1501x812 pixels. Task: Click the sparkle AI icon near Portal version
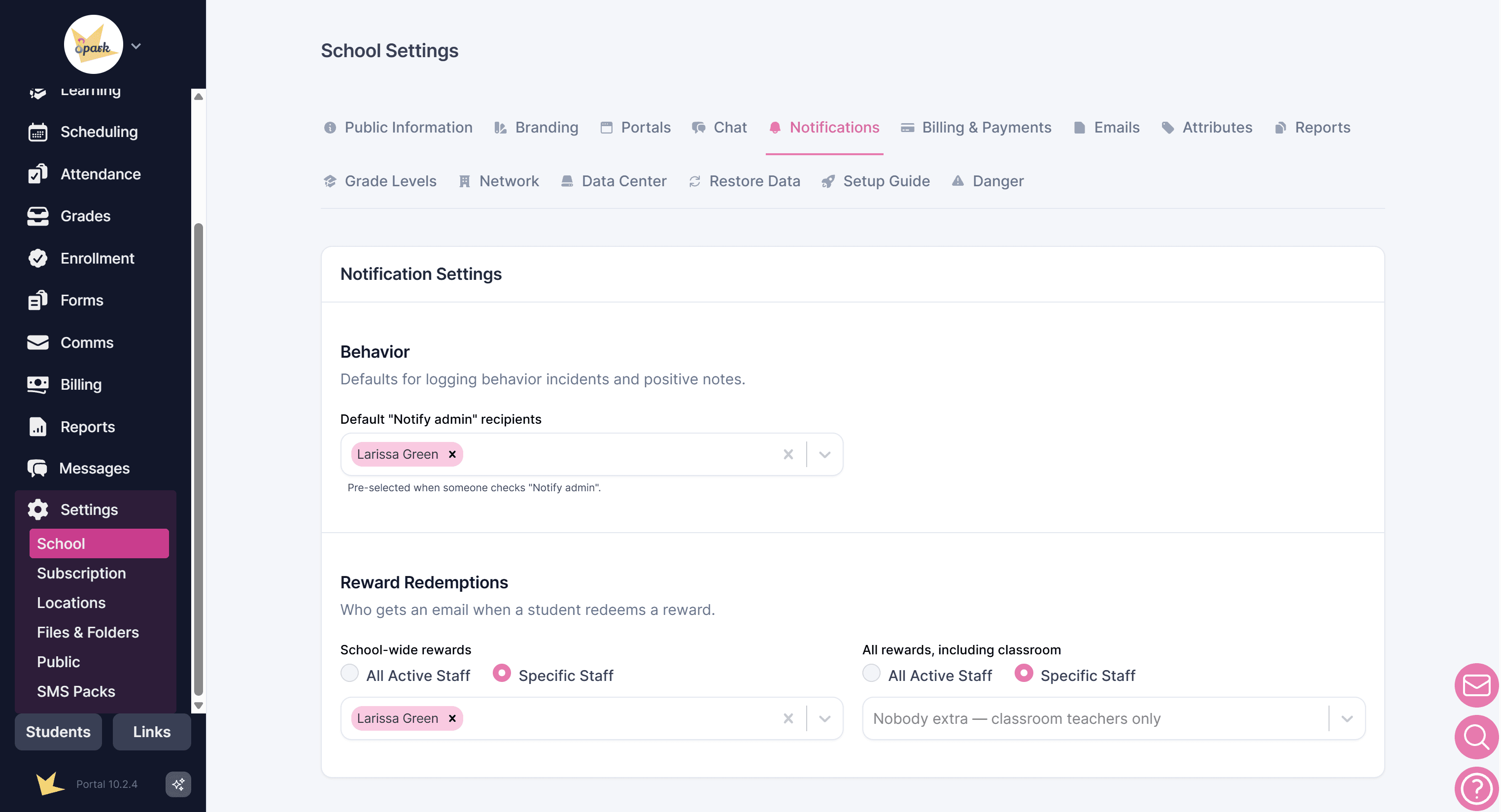(178, 784)
